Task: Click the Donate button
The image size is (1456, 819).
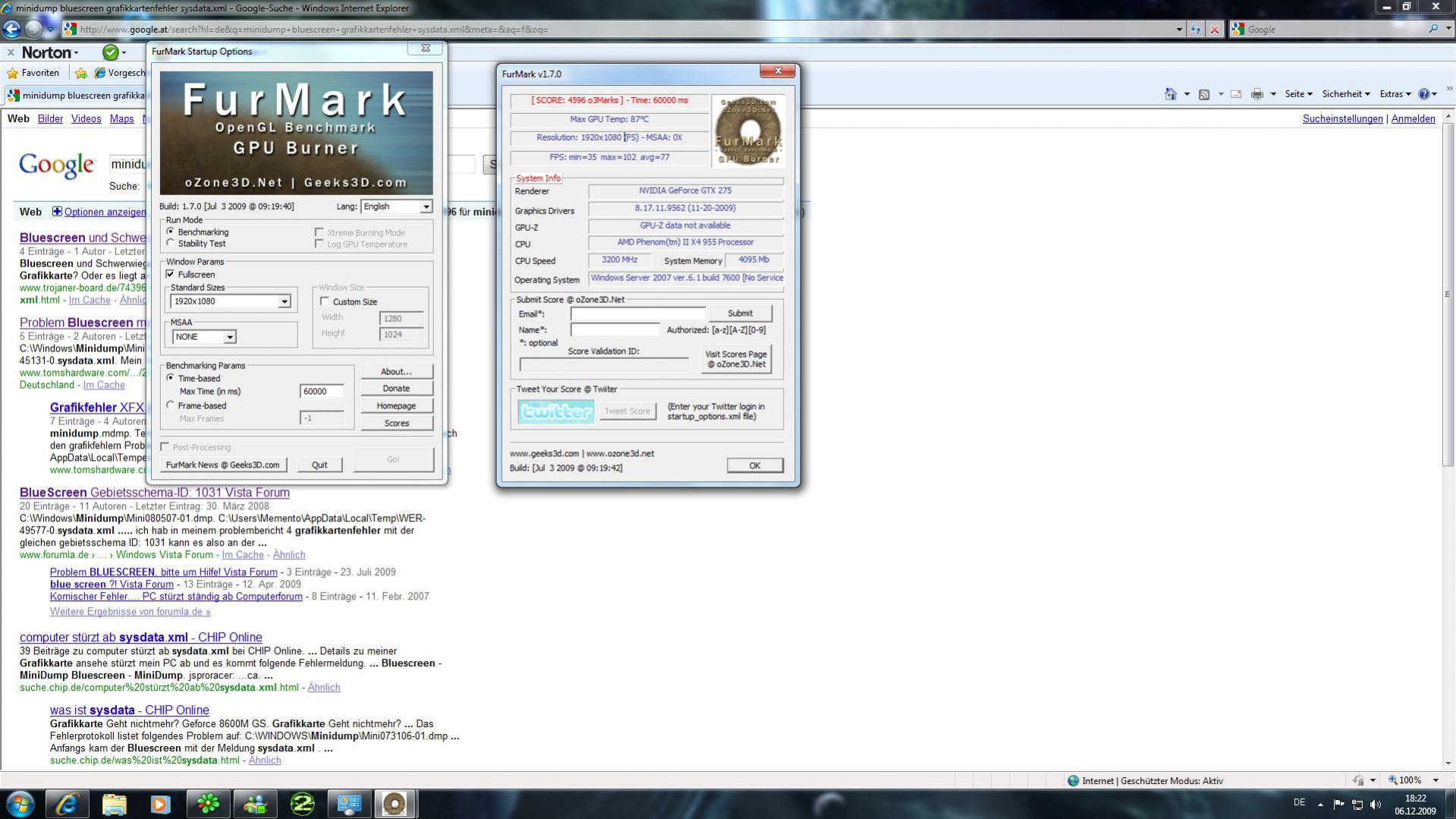Action: [x=396, y=388]
